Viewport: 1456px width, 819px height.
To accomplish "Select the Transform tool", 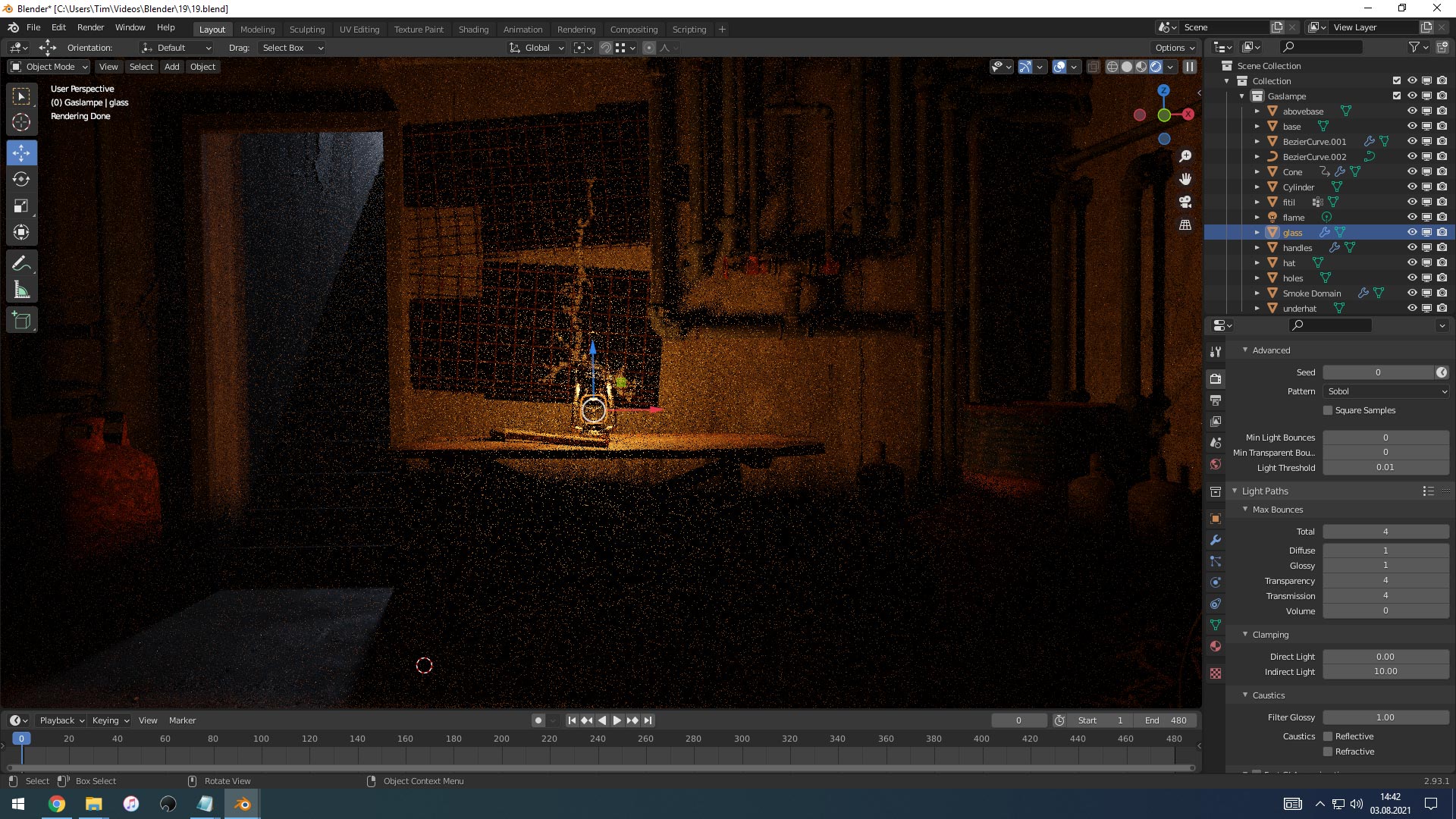I will click(21, 232).
